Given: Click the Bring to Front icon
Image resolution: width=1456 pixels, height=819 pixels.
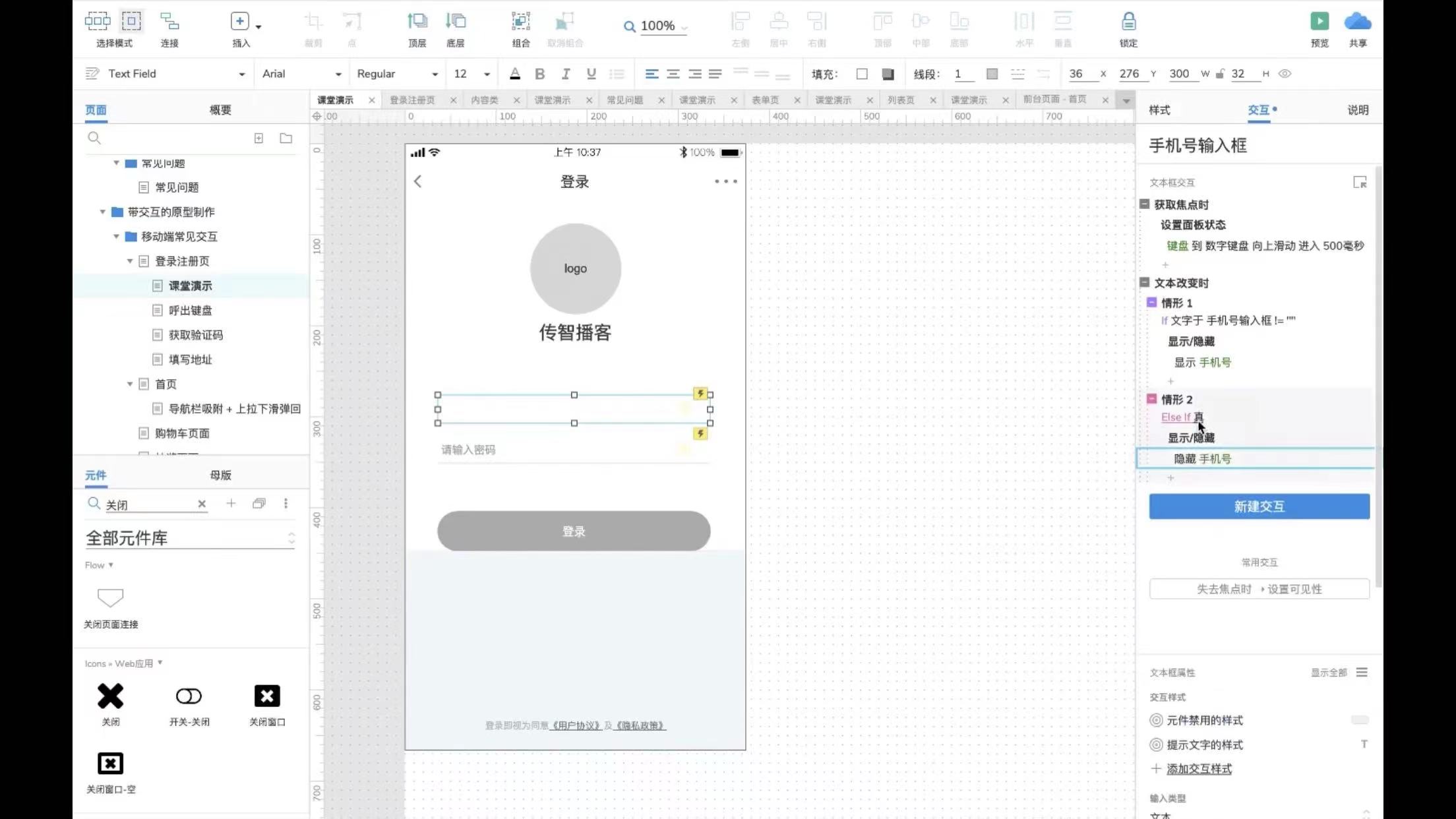Looking at the screenshot, I should click(417, 22).
